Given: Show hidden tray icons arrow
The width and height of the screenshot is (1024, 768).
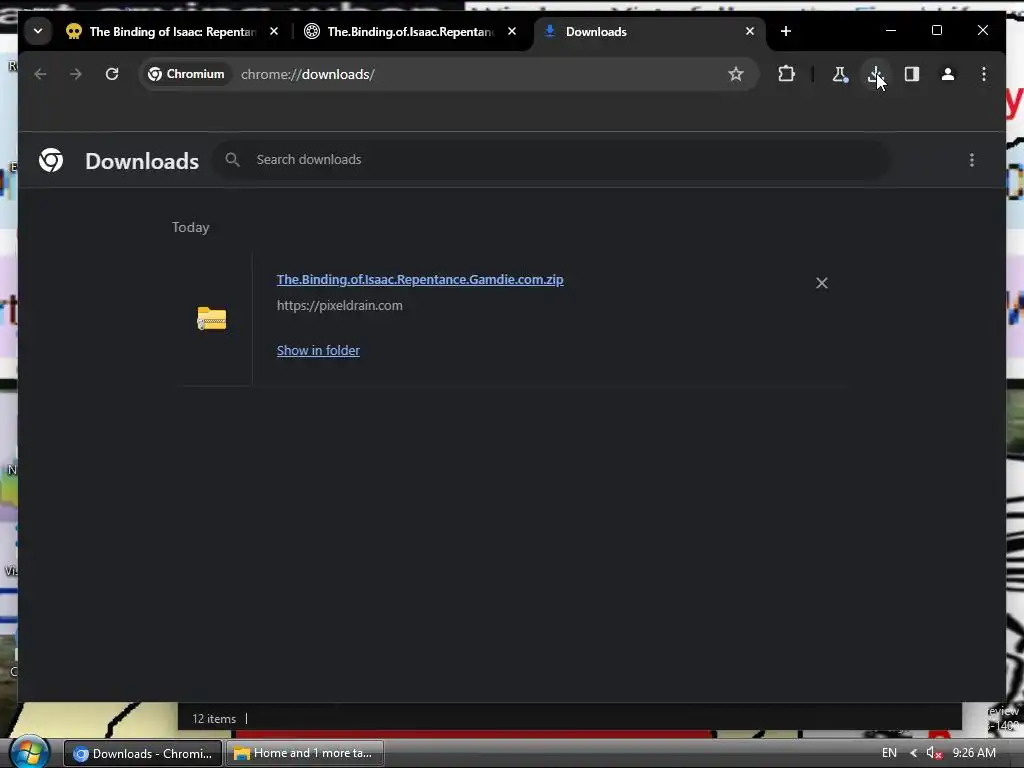Looking at the screenshot, I should pos(913,753).
